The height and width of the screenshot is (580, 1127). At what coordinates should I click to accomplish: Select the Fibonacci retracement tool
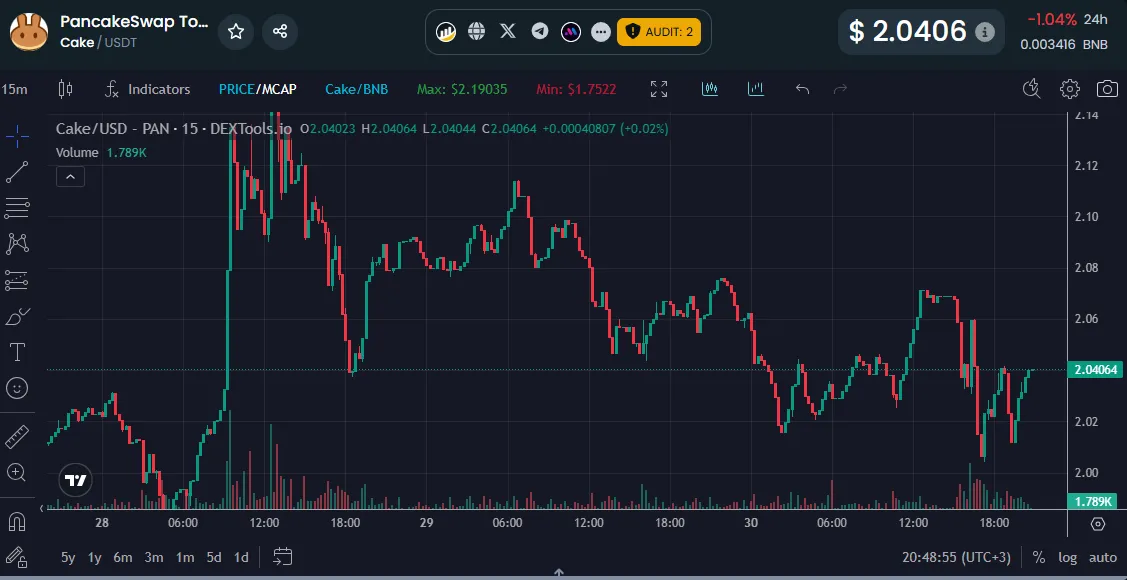point(17,208)
